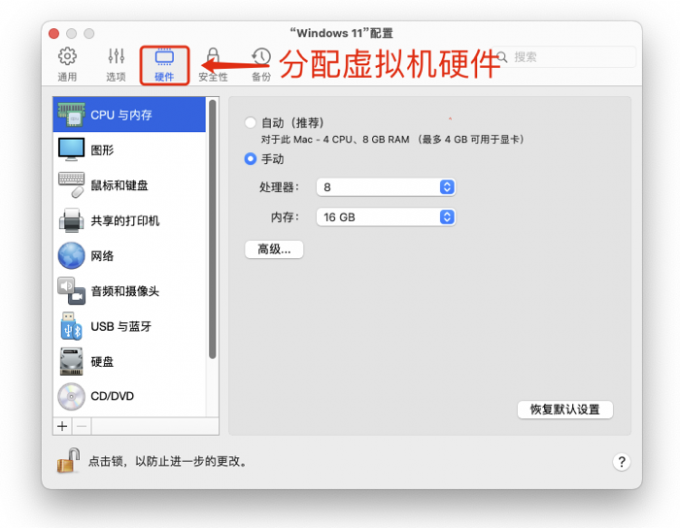The image size is (680, 528).
Task: Open the 备份 (Backup) clock tab
Action: point(262,65)
